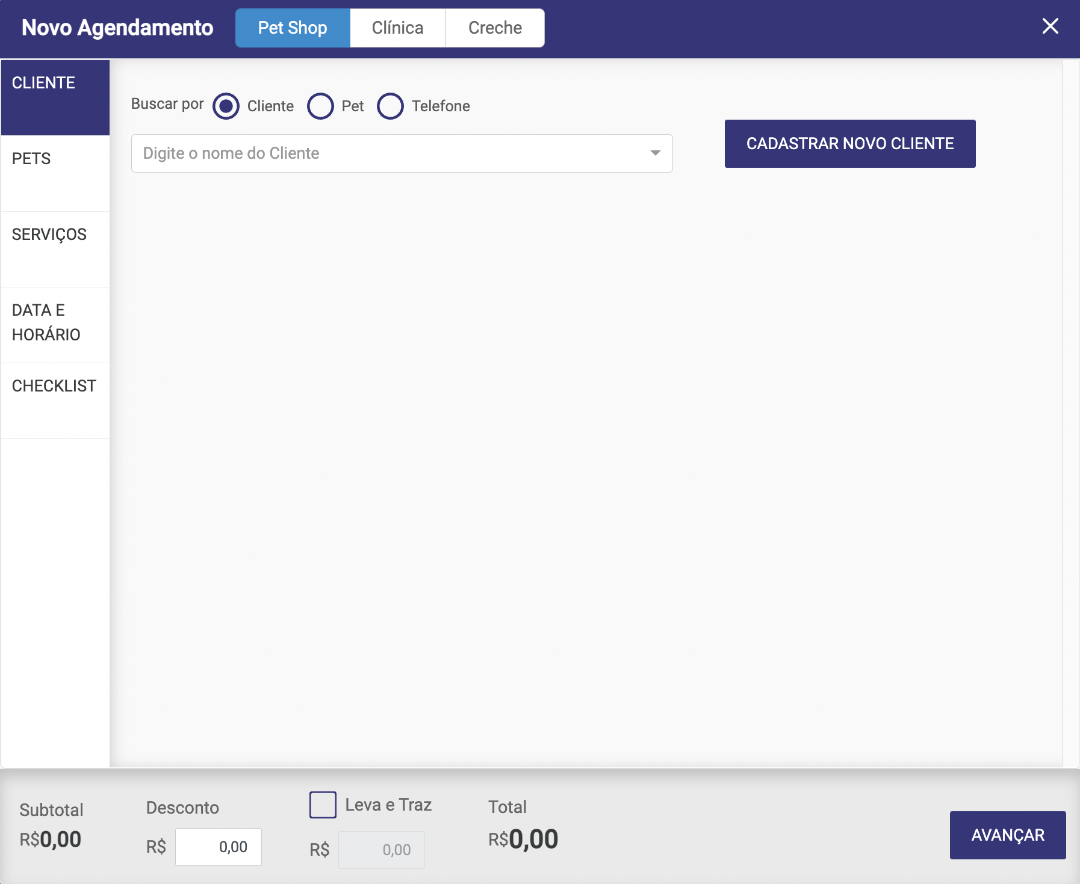The image size is (1080, 884).
Task: Click the 'Digite o nome do Cliente' field
Action: (390, 154)
